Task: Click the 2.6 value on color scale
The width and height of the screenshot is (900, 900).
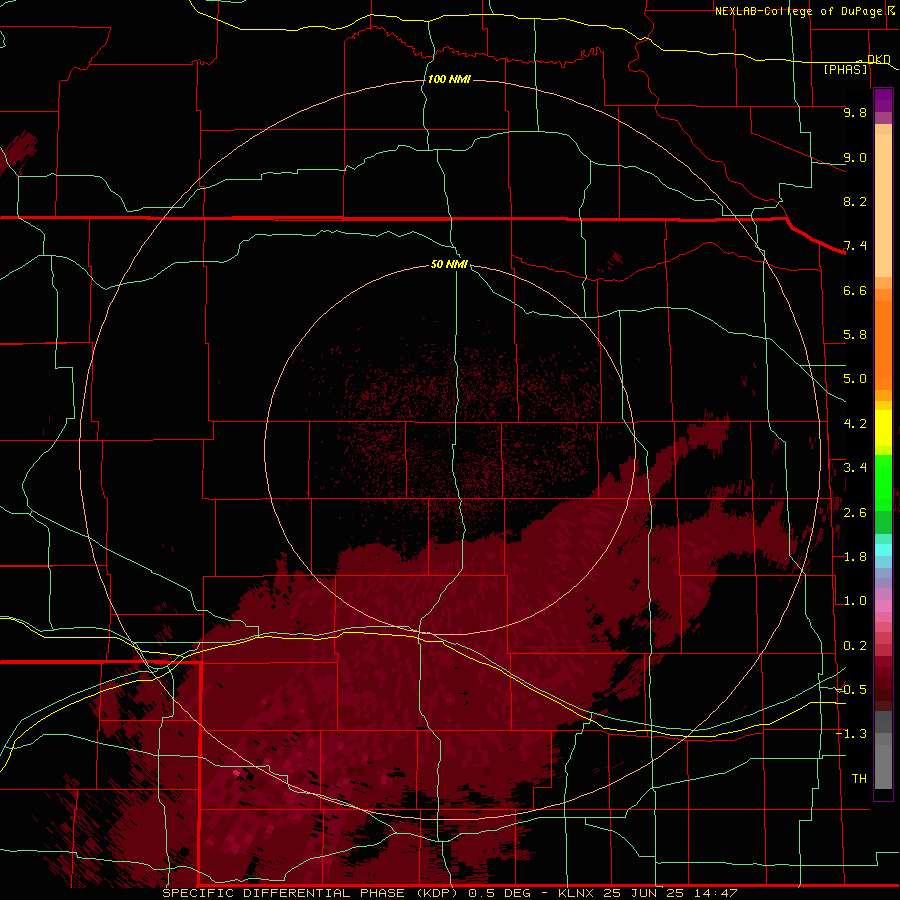Action: pos(855,513)
